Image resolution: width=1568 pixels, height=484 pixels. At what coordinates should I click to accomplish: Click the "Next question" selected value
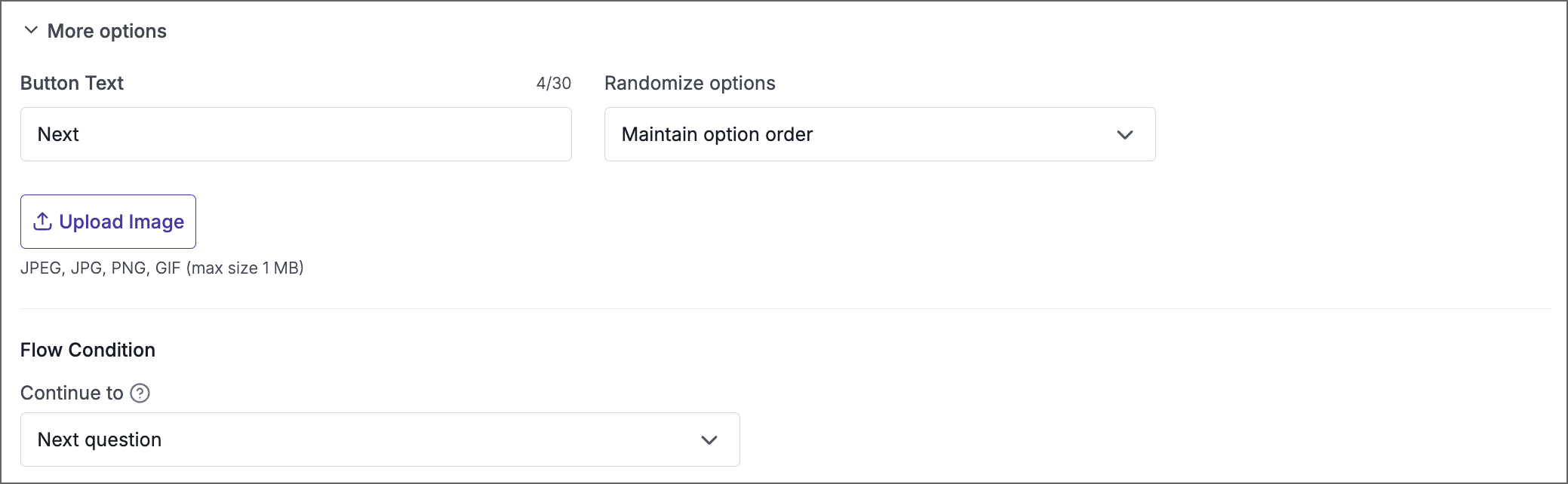[x=100, y=440]
